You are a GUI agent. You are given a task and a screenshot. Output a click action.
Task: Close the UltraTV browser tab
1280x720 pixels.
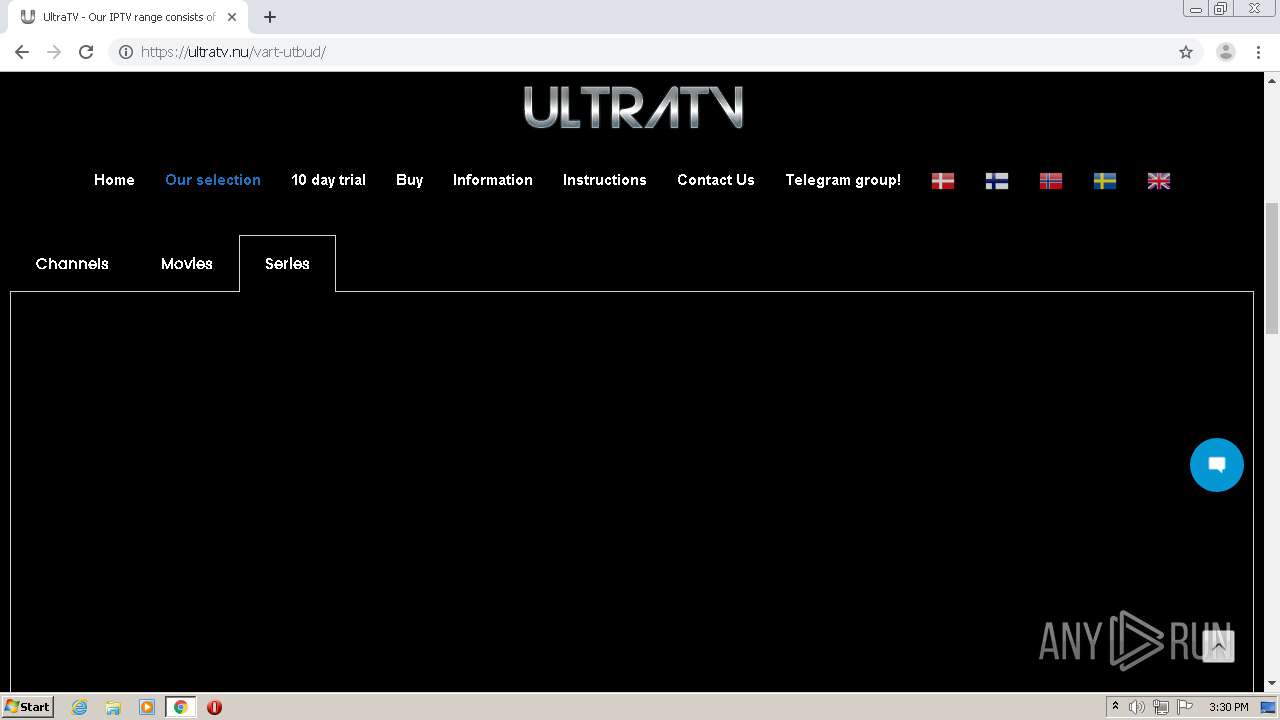[x=232, y=17]
